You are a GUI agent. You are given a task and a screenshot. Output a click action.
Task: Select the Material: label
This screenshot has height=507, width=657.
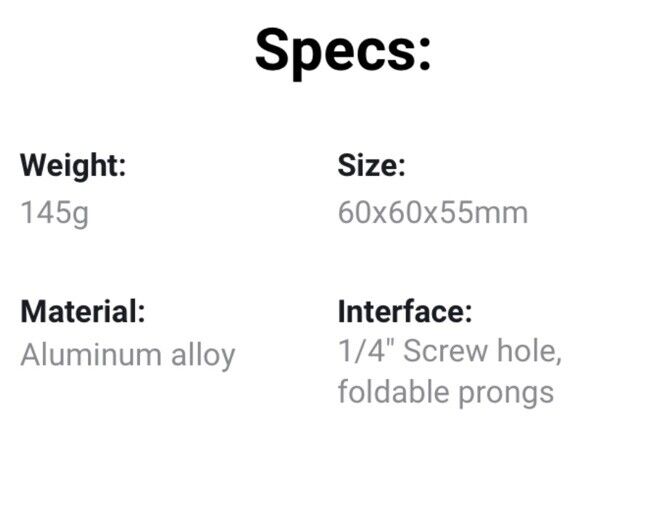[x=83, y=312]
